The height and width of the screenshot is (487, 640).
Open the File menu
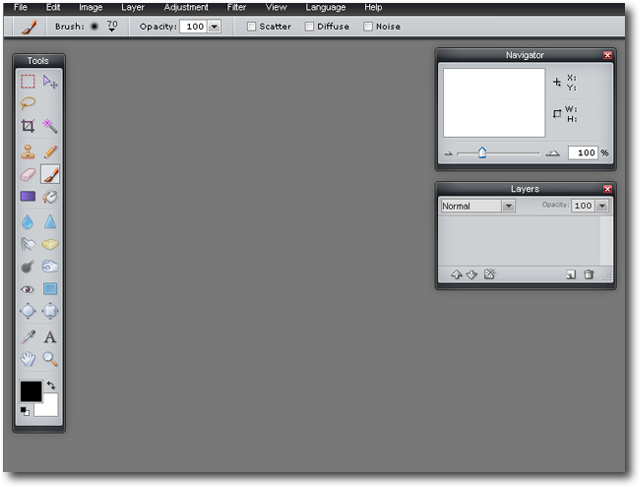pos(20,7)
